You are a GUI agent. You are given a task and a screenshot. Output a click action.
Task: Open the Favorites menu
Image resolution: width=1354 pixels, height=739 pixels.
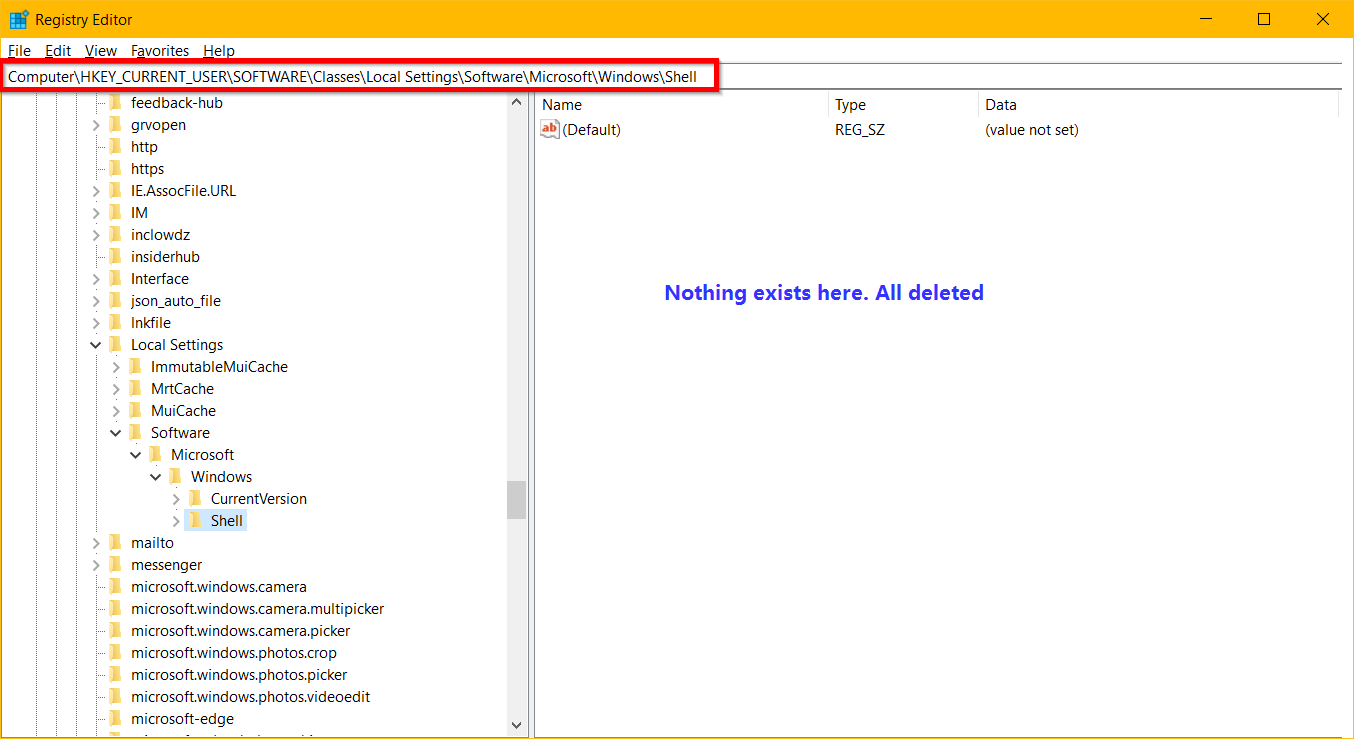160,50
